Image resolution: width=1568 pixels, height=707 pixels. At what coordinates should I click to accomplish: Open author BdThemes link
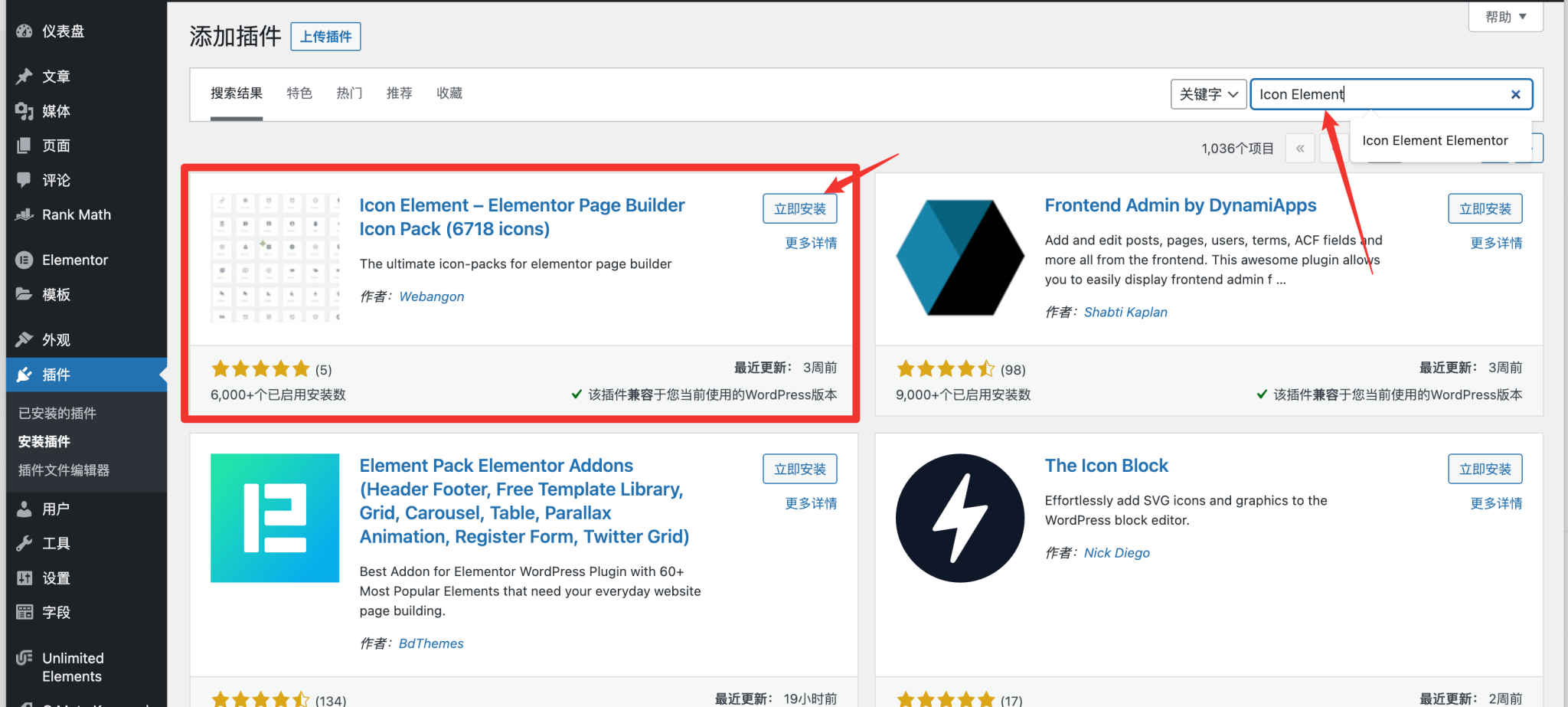pos(431,643)
